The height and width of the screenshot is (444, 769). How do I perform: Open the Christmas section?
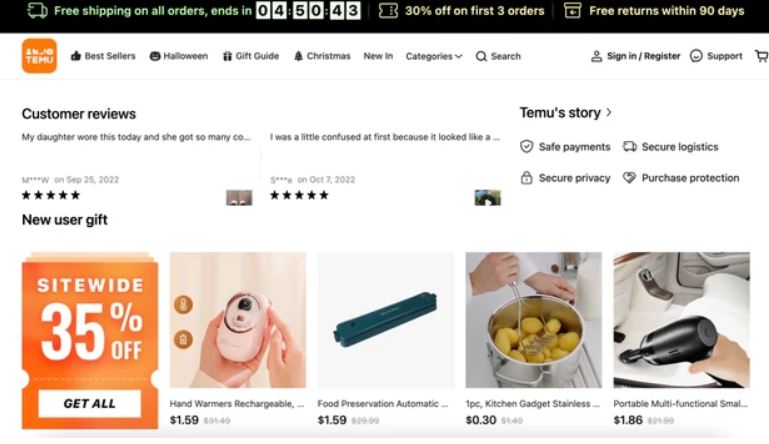pyautogui.click(x=322, y=57)
